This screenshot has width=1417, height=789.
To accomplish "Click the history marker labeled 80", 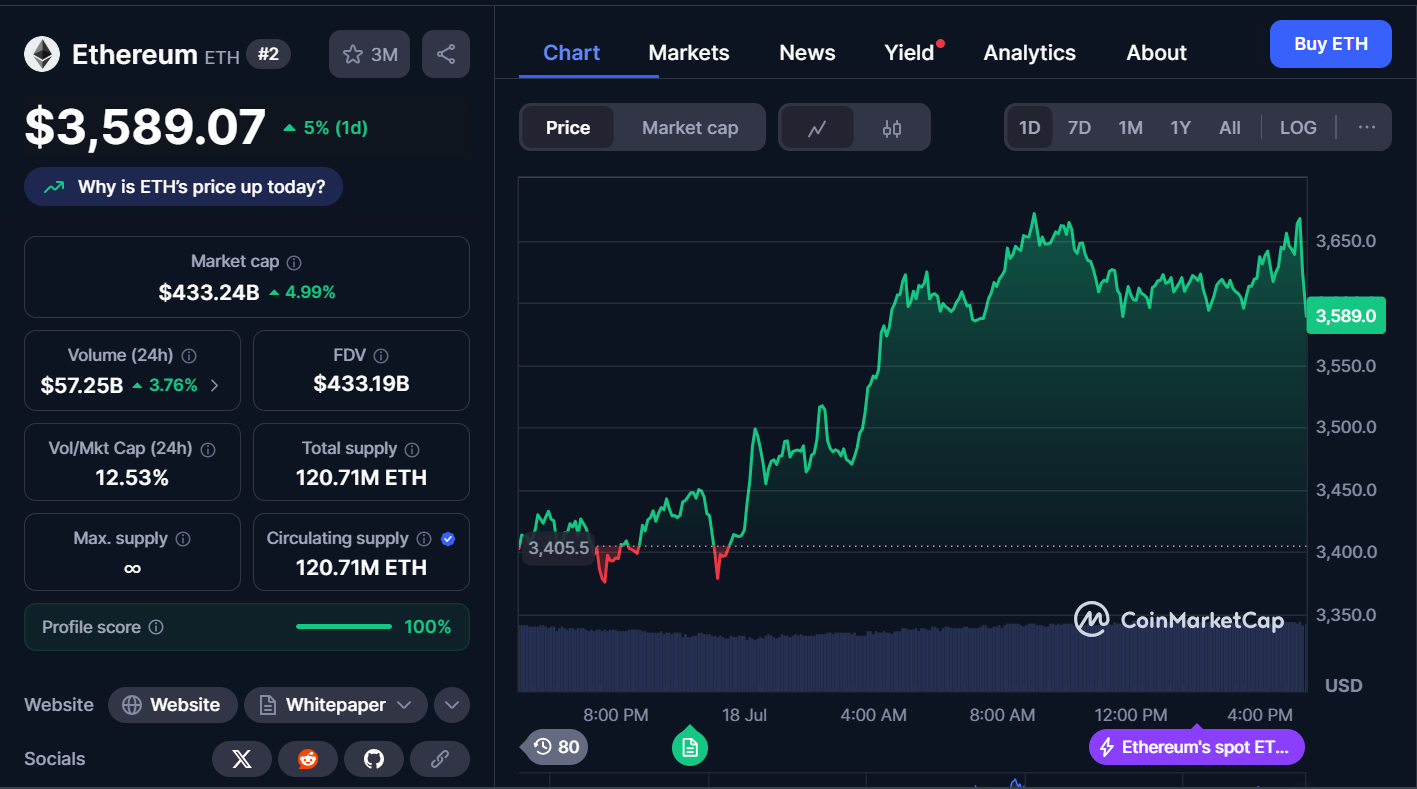I will [x=556, y=746].
